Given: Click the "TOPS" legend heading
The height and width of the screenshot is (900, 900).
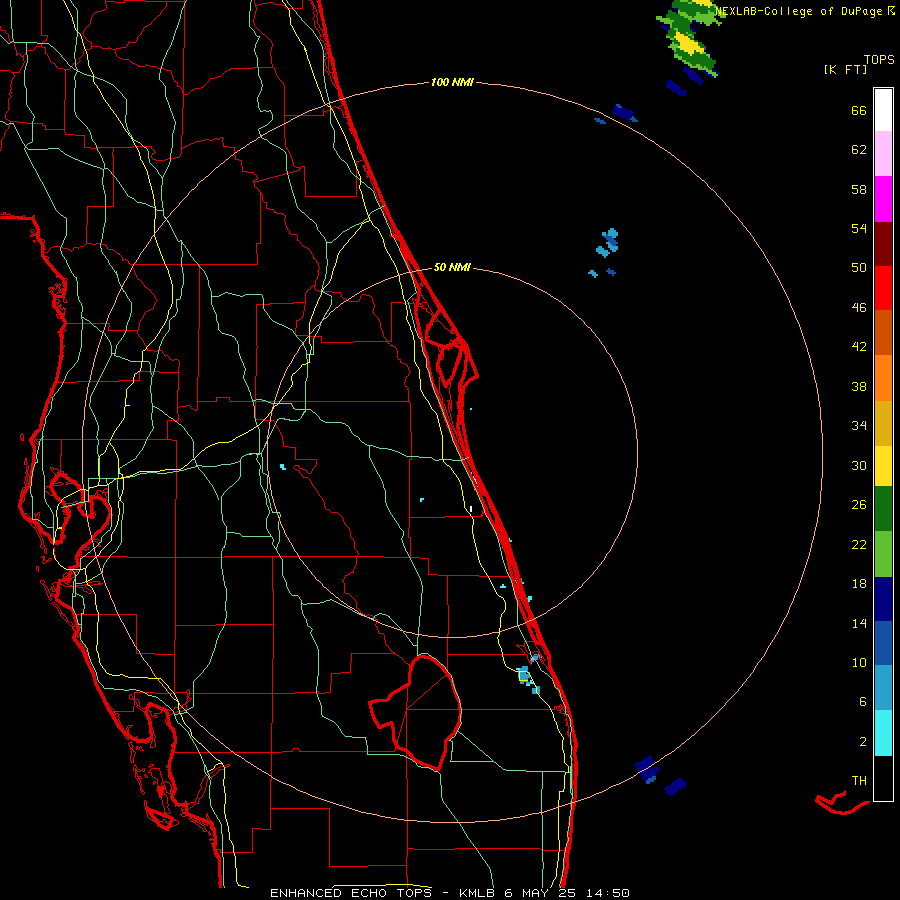Looking at the screenshot, I should (x=879, y=59).
